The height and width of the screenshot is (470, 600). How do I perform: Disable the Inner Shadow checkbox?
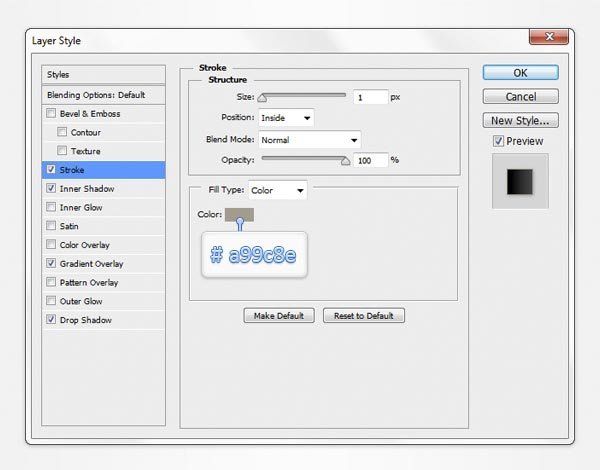tap(51, 188)
